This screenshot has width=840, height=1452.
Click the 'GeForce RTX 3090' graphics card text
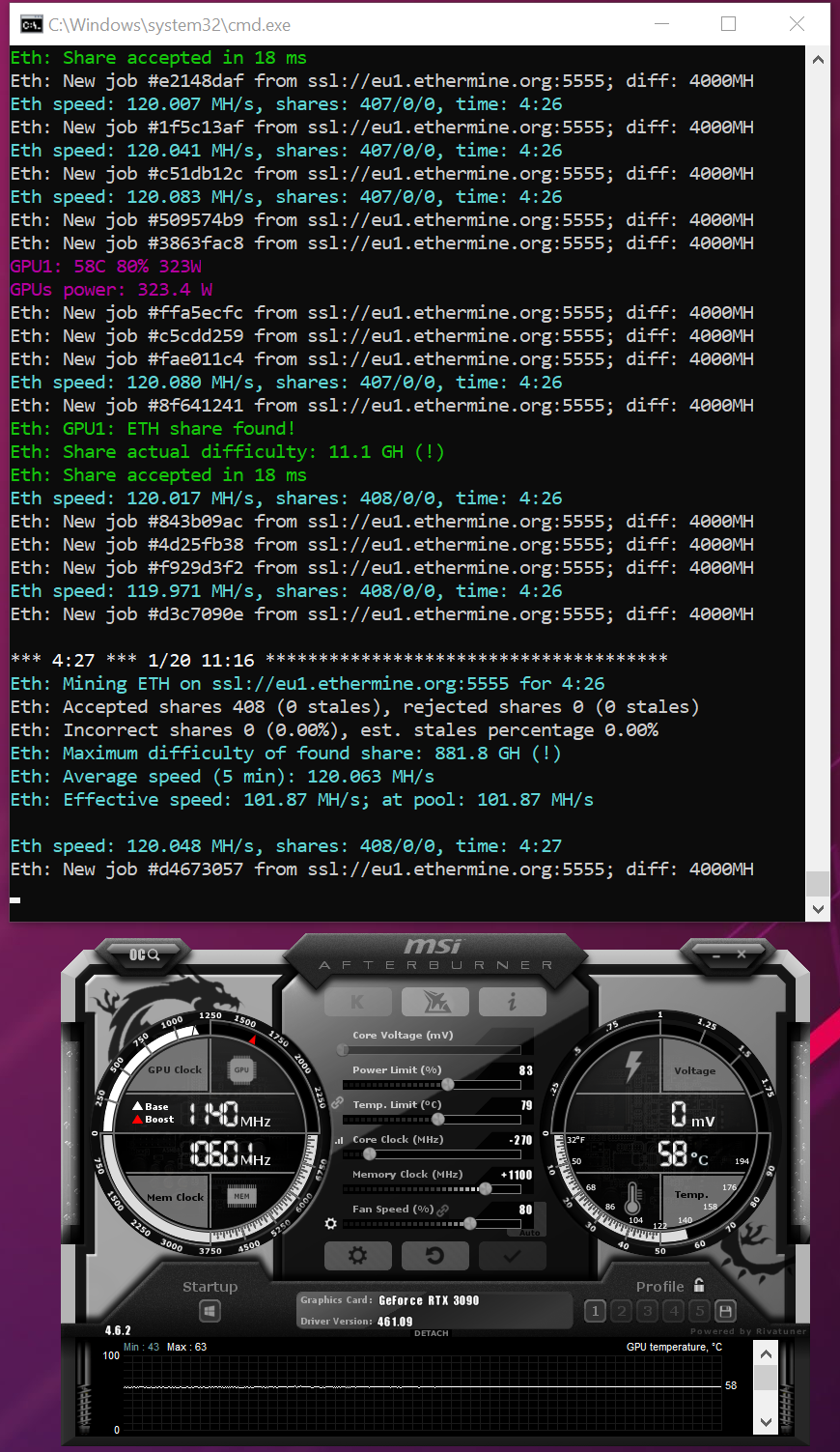point(429,1300)
